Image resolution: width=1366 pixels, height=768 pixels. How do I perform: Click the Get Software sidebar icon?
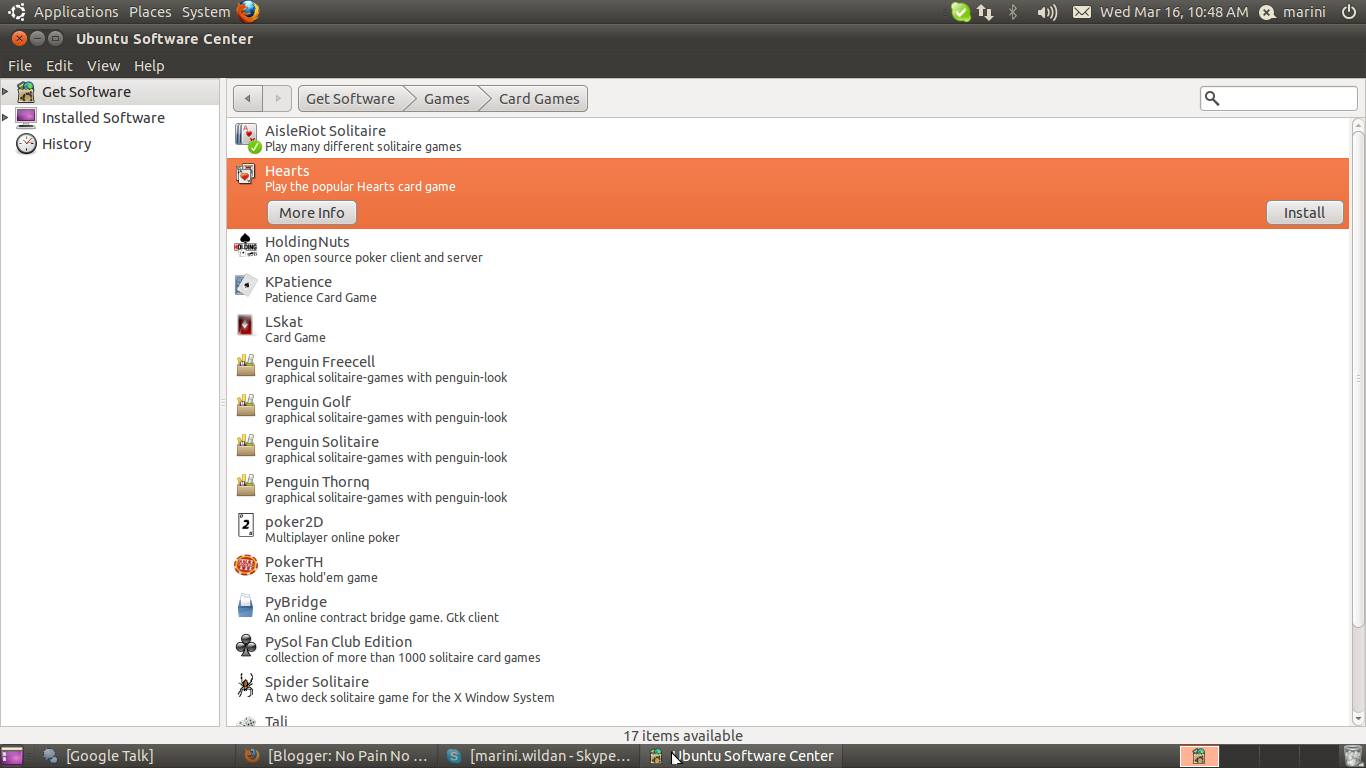(x=26, y=92)
